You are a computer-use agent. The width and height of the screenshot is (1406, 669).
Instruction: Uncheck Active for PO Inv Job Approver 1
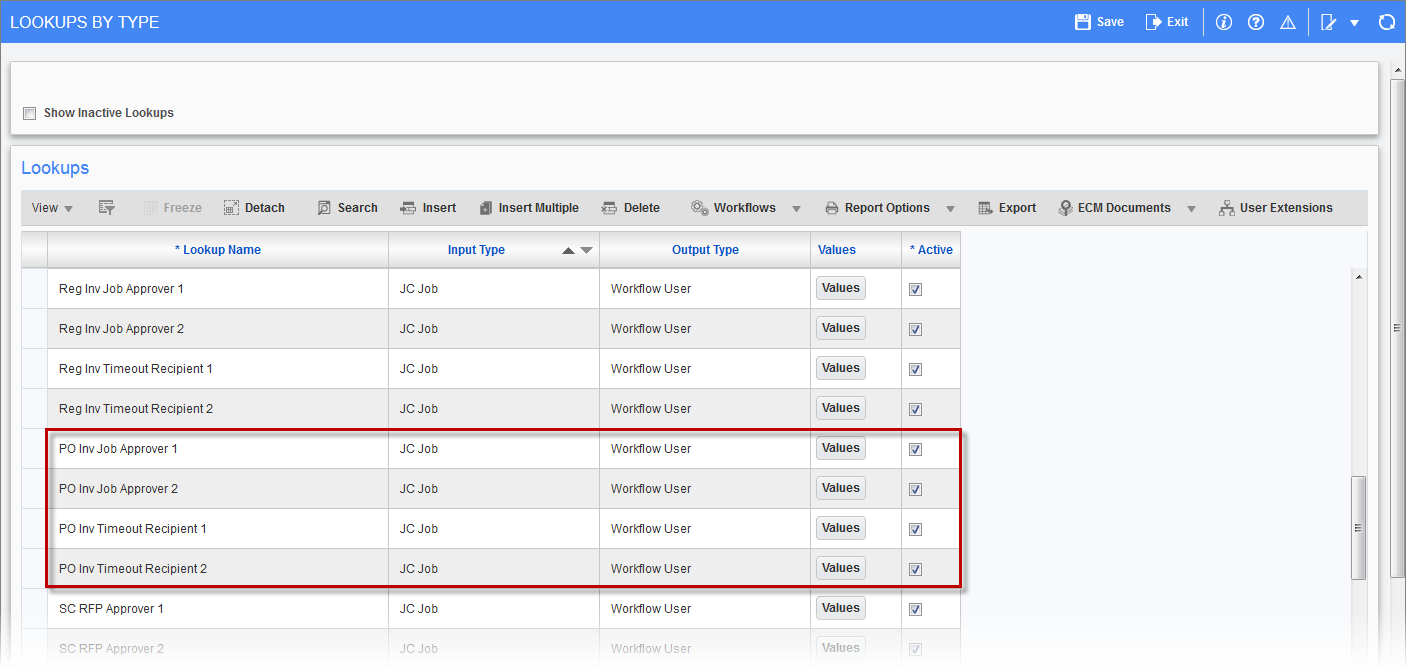tap(915, 449)
